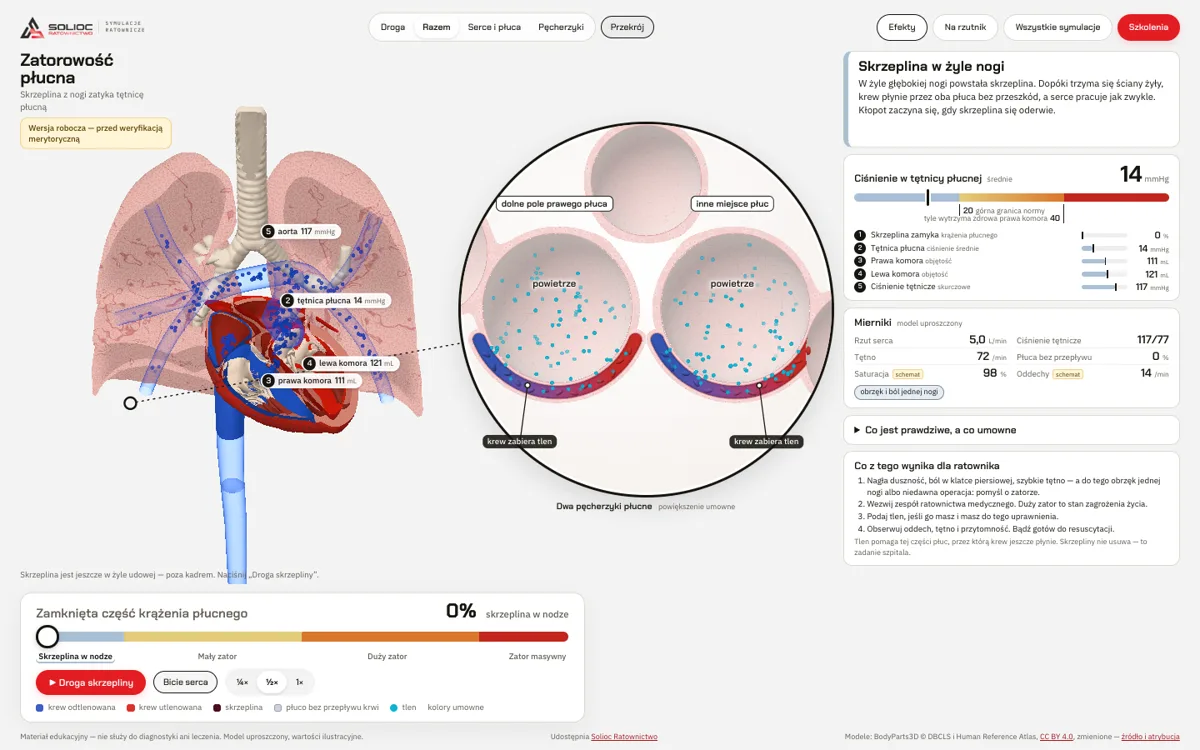The image size is (1200, 750).
Task: Click the skrzeplina legend dot
Action: (217, 707)
